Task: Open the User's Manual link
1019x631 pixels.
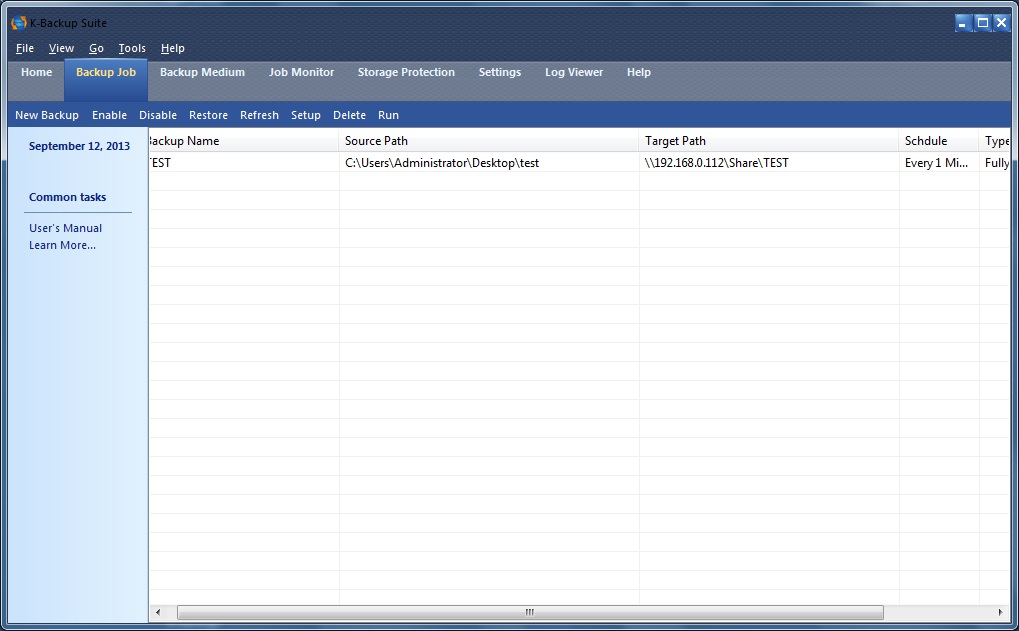Action: (66, 228)
